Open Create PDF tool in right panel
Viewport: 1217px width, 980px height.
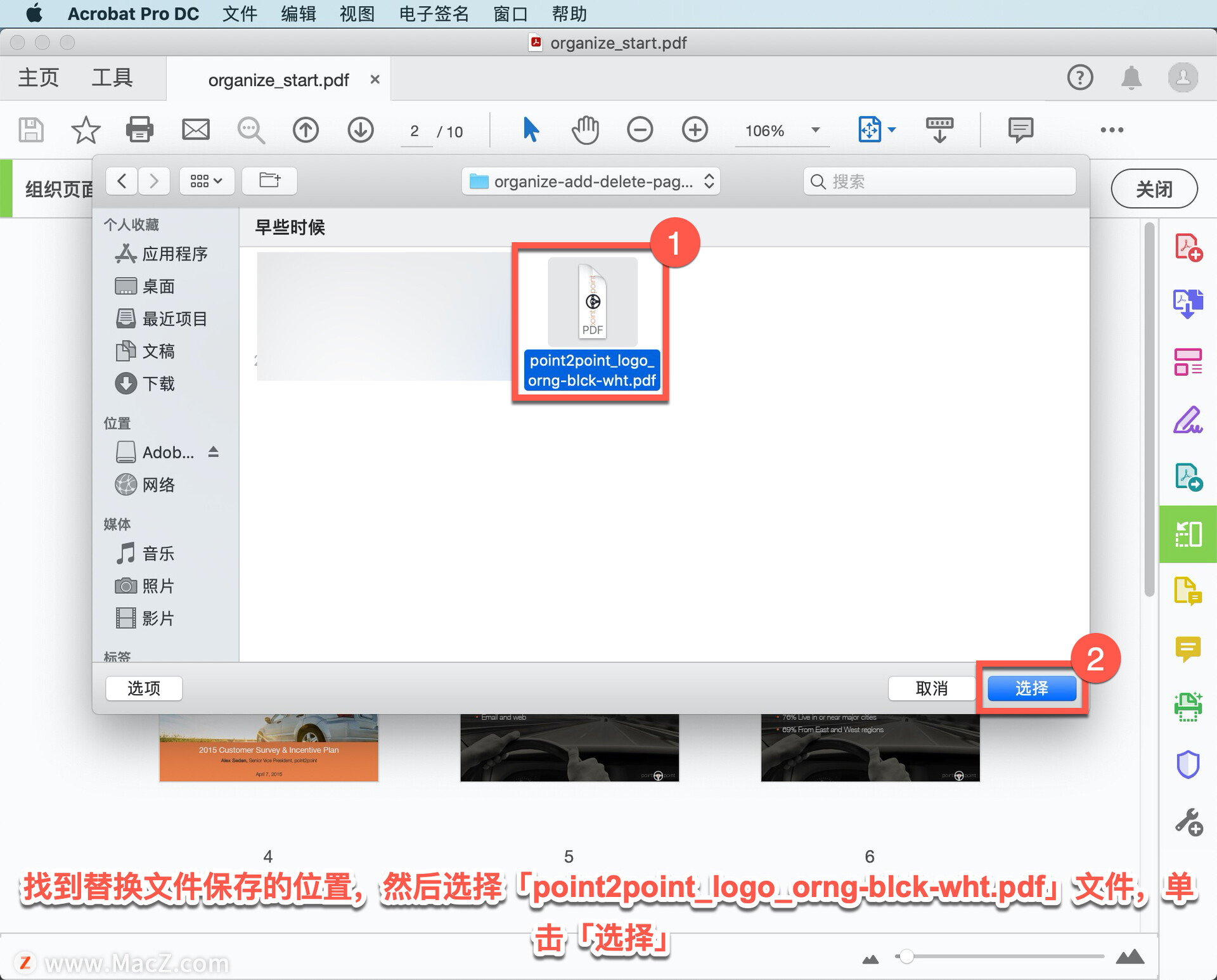(1188, 247)
